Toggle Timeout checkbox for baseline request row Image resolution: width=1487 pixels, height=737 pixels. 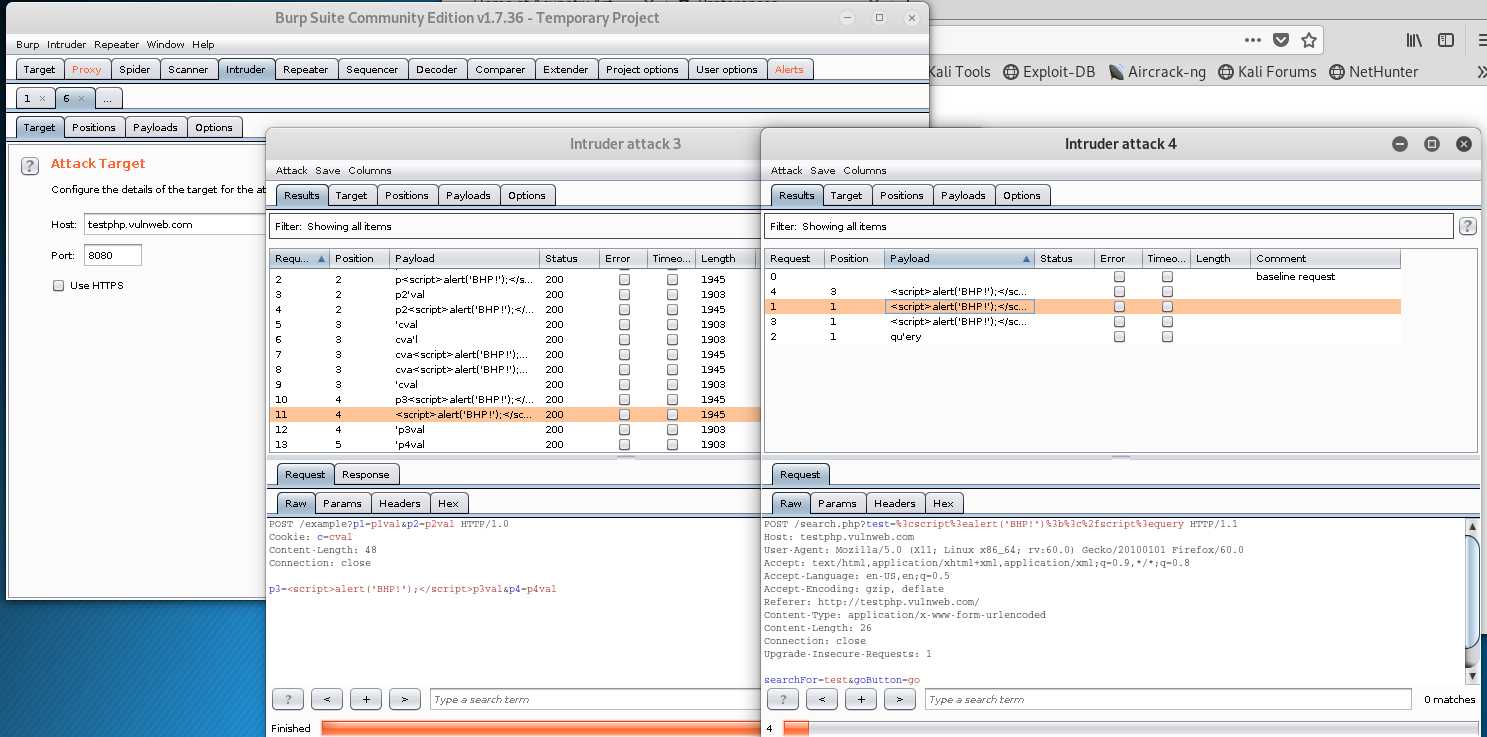(x=1167, y=277)
